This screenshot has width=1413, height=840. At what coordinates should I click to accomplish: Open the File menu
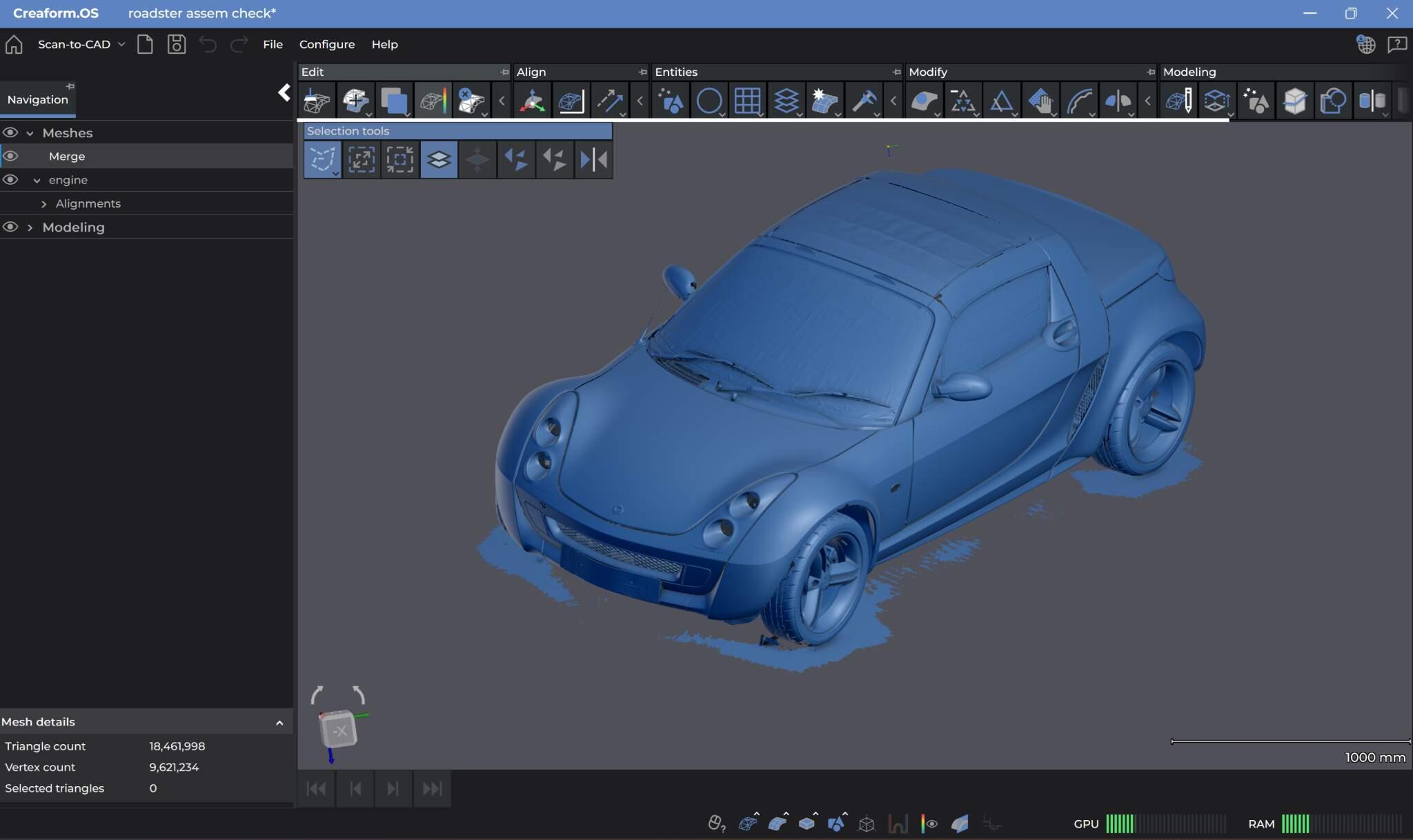click(x=273, y=44)
